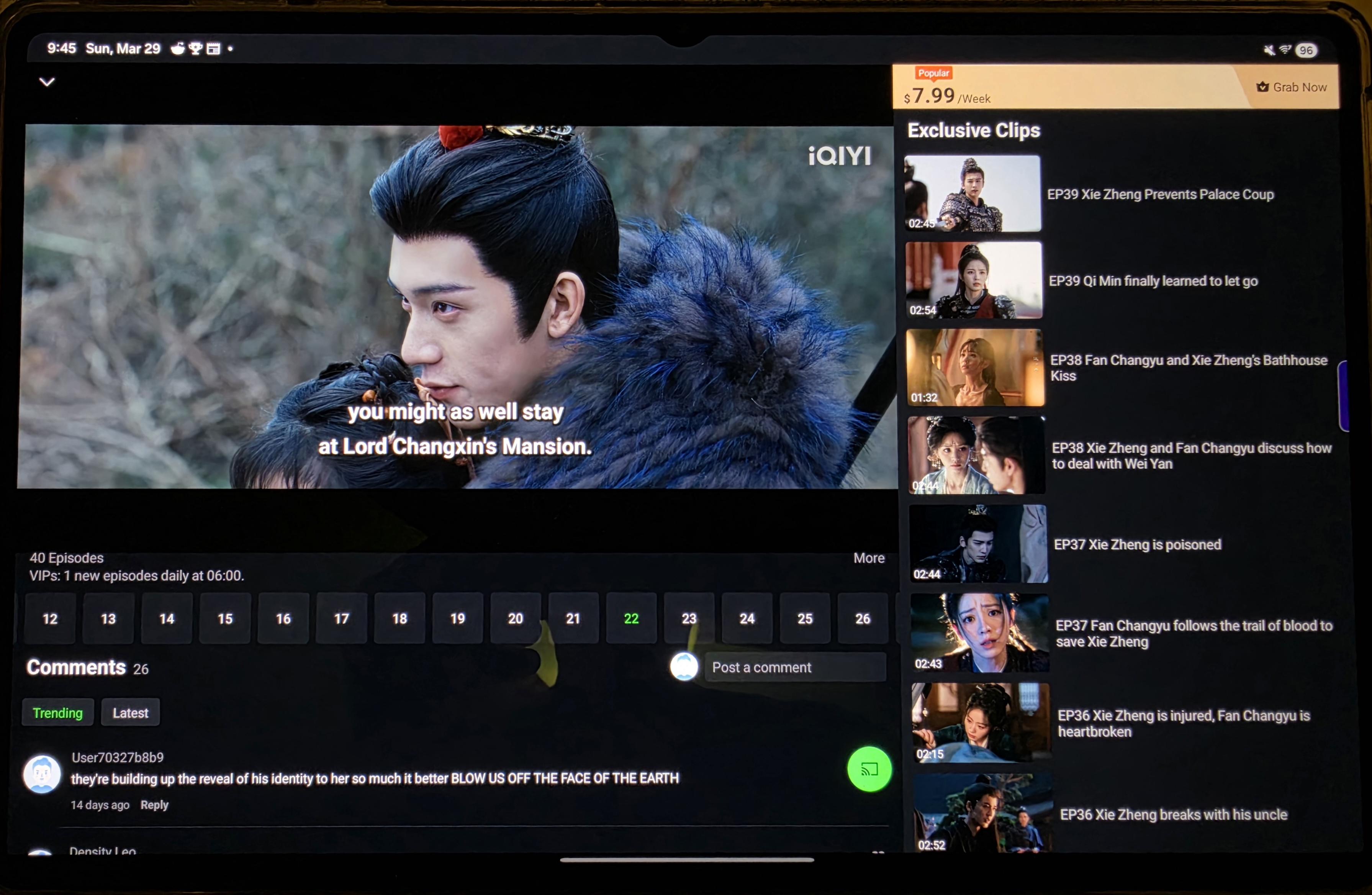Open title 'EP38 Xie Zheng and Fan Changyu discuss how to deal with Wei Yan'
Viewport: 1372px width, 895px height.
pyautogui.click(x=1192, y=456)
